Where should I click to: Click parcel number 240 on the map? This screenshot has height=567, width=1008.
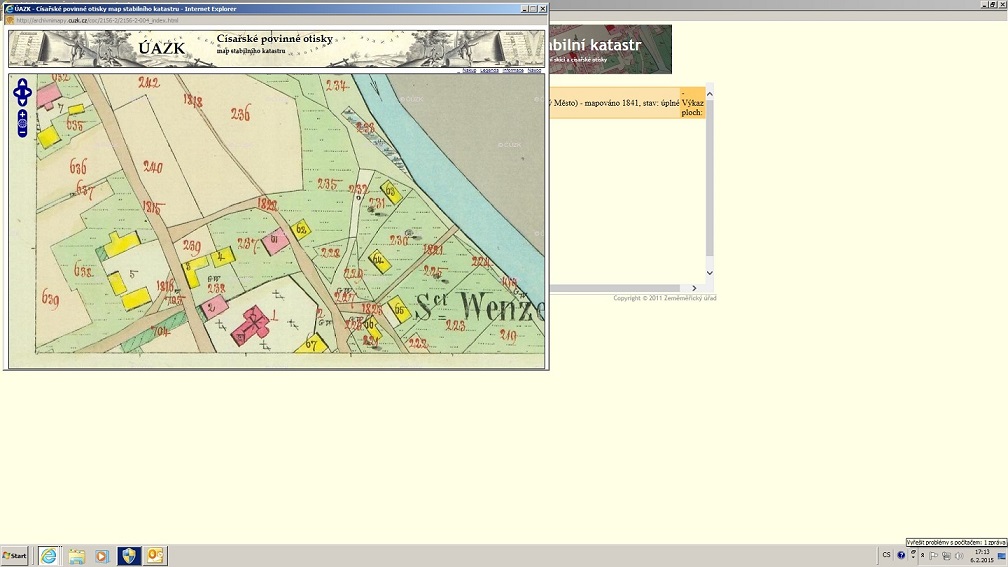click(153, 167)
